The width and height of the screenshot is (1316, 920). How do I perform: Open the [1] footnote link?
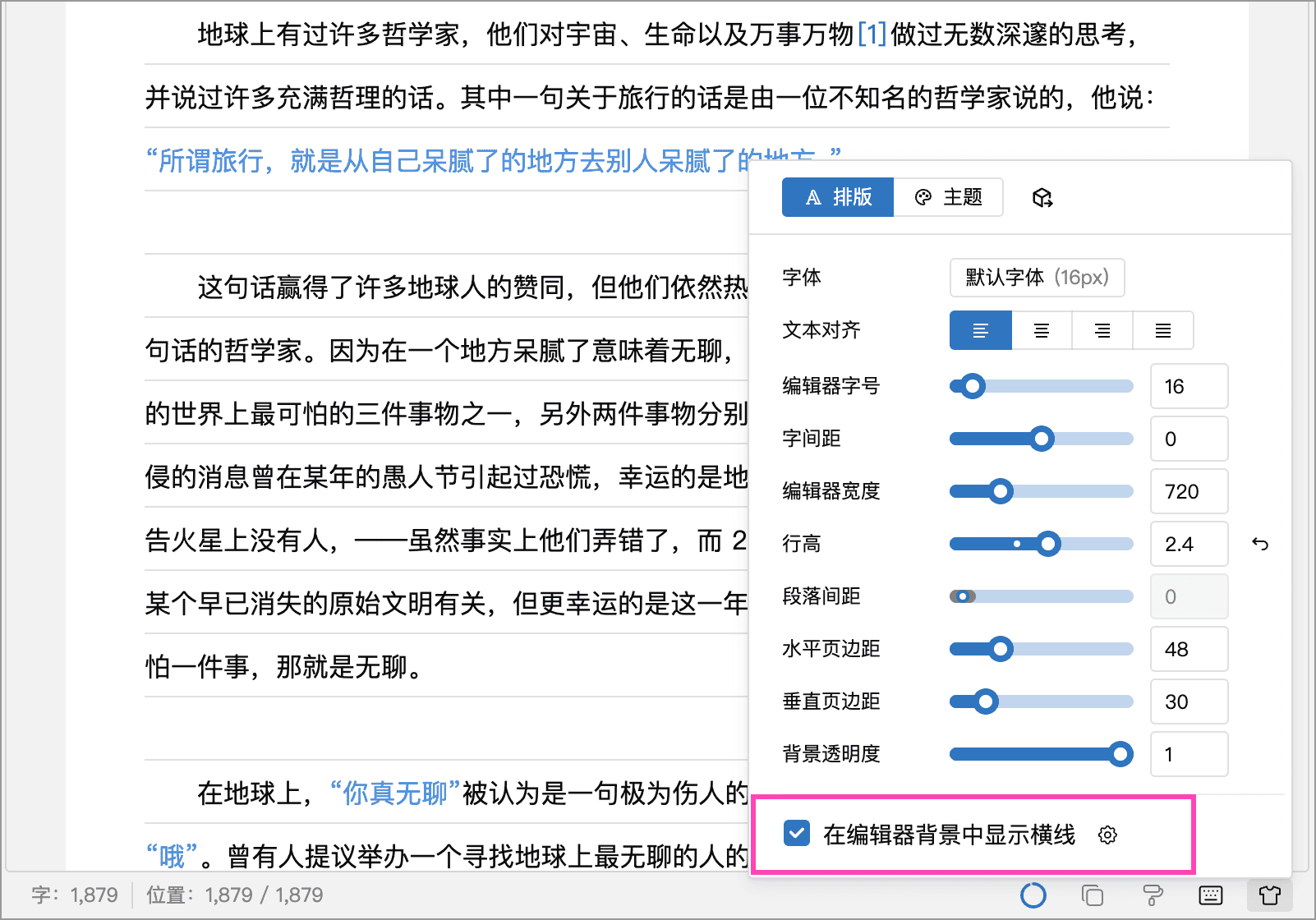(872, 34)
